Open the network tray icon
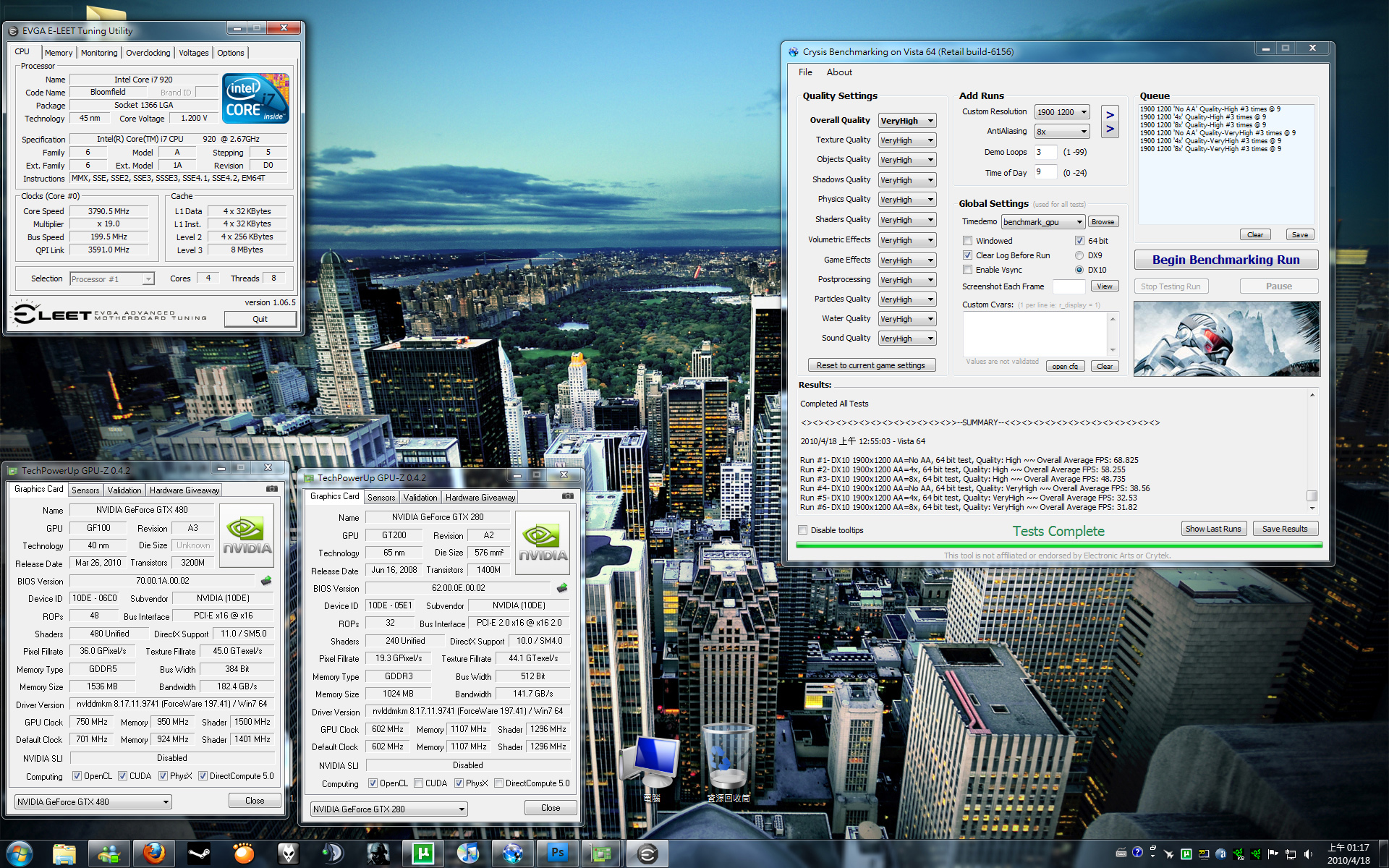The image size is (1389, 868). click(x=1291, y=854)
